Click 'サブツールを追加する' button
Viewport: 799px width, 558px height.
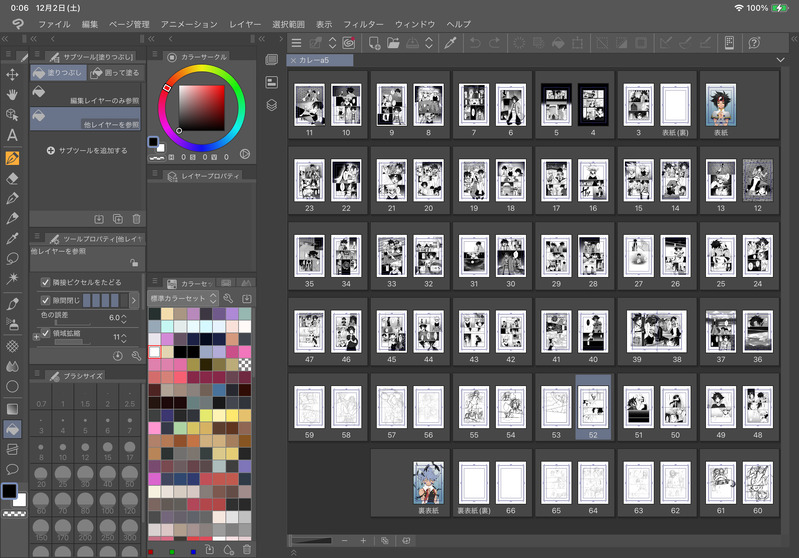tap(87, 150)
